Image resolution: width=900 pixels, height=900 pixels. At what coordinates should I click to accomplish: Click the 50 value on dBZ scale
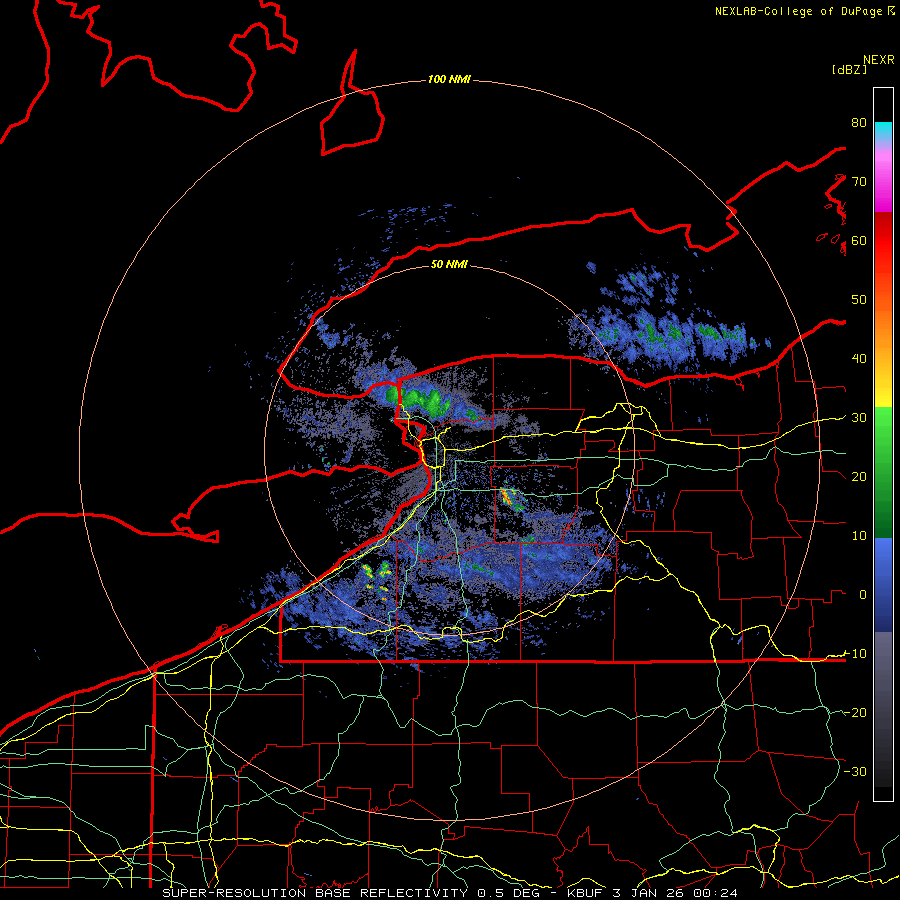pos(859,300)
